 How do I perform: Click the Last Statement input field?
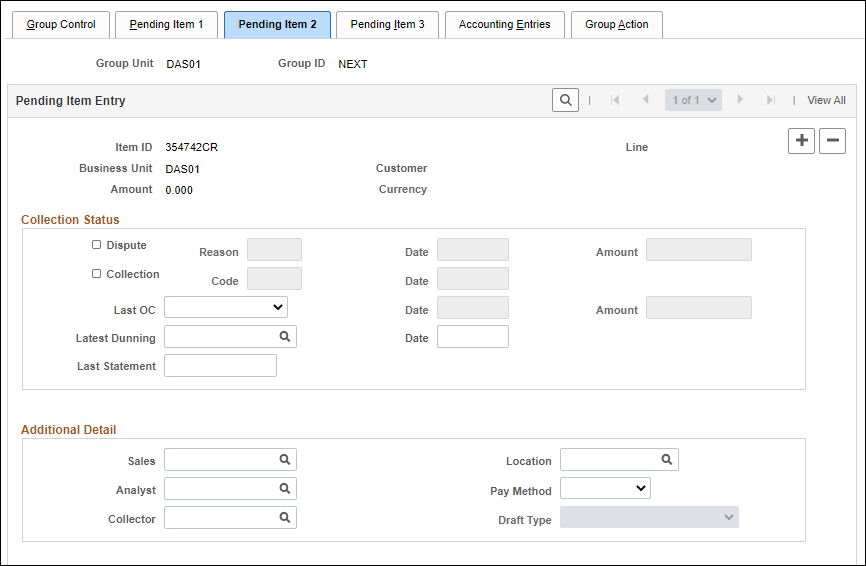[x=220, y=366]
